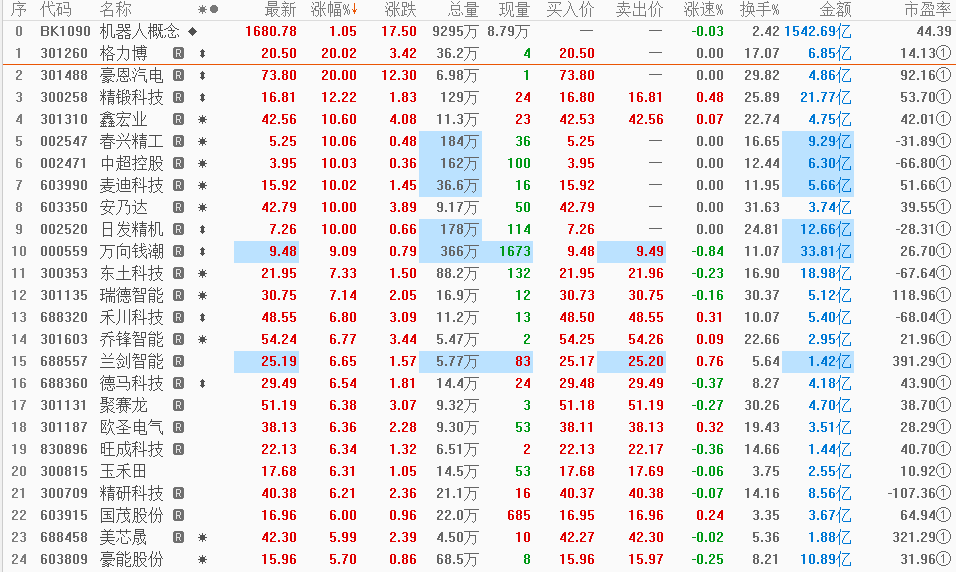Click the 现量 column header

[514, 9]
